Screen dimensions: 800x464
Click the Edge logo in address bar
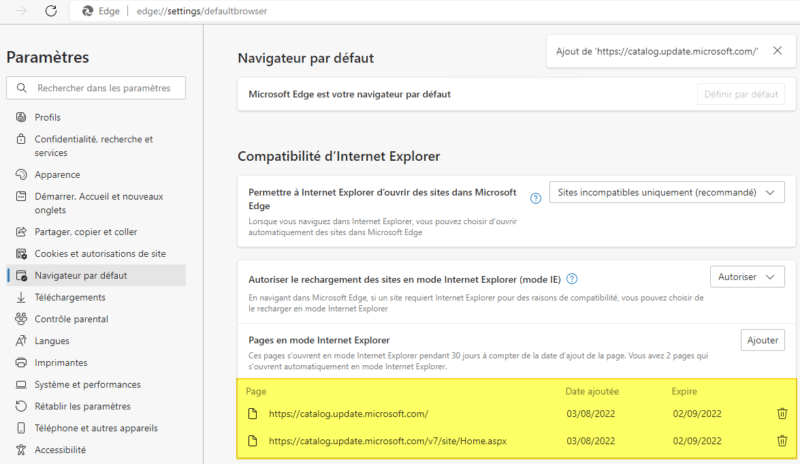pos(88,11)
